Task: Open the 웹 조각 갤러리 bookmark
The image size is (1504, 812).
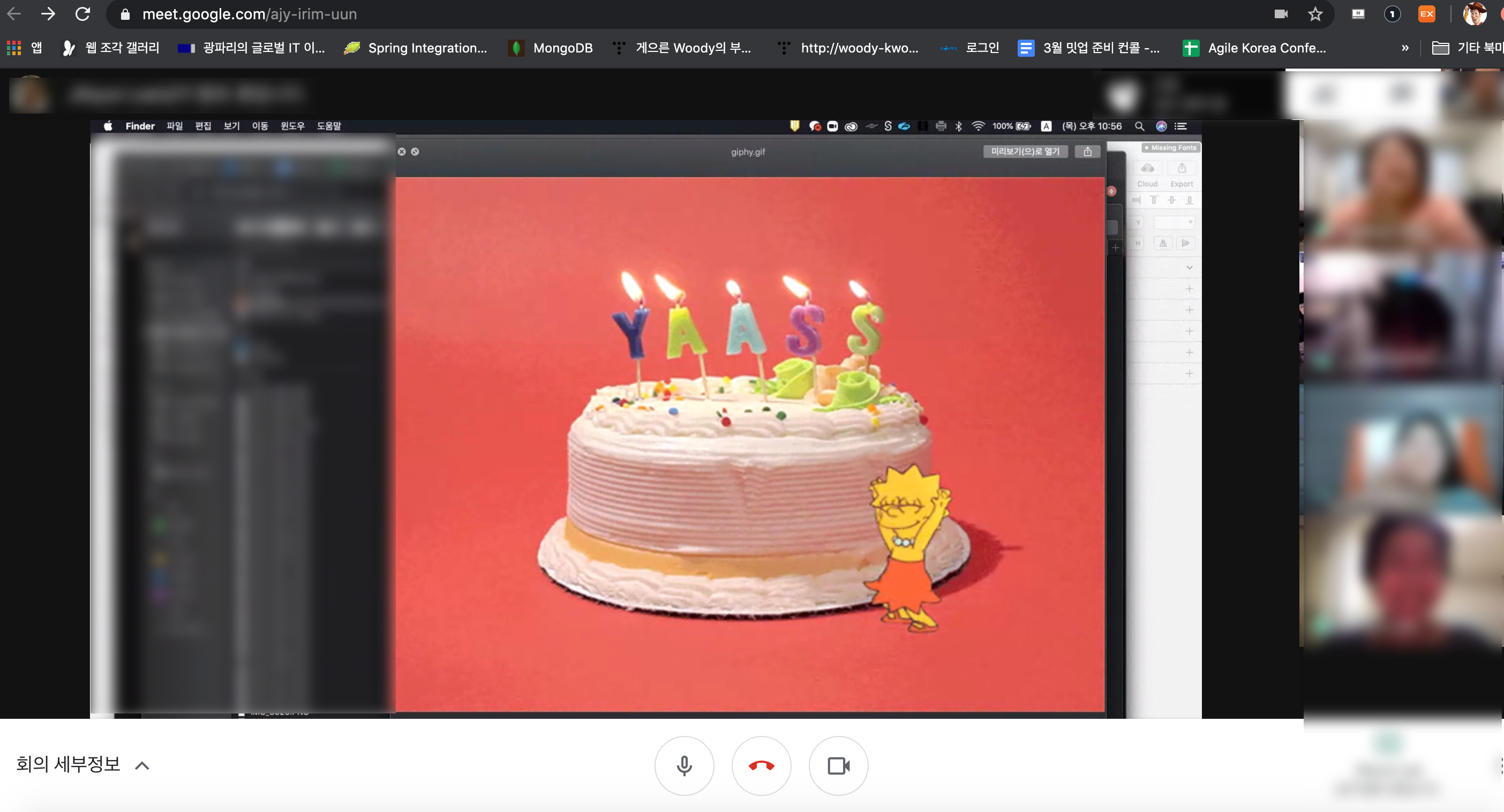Action: (111, 48)
